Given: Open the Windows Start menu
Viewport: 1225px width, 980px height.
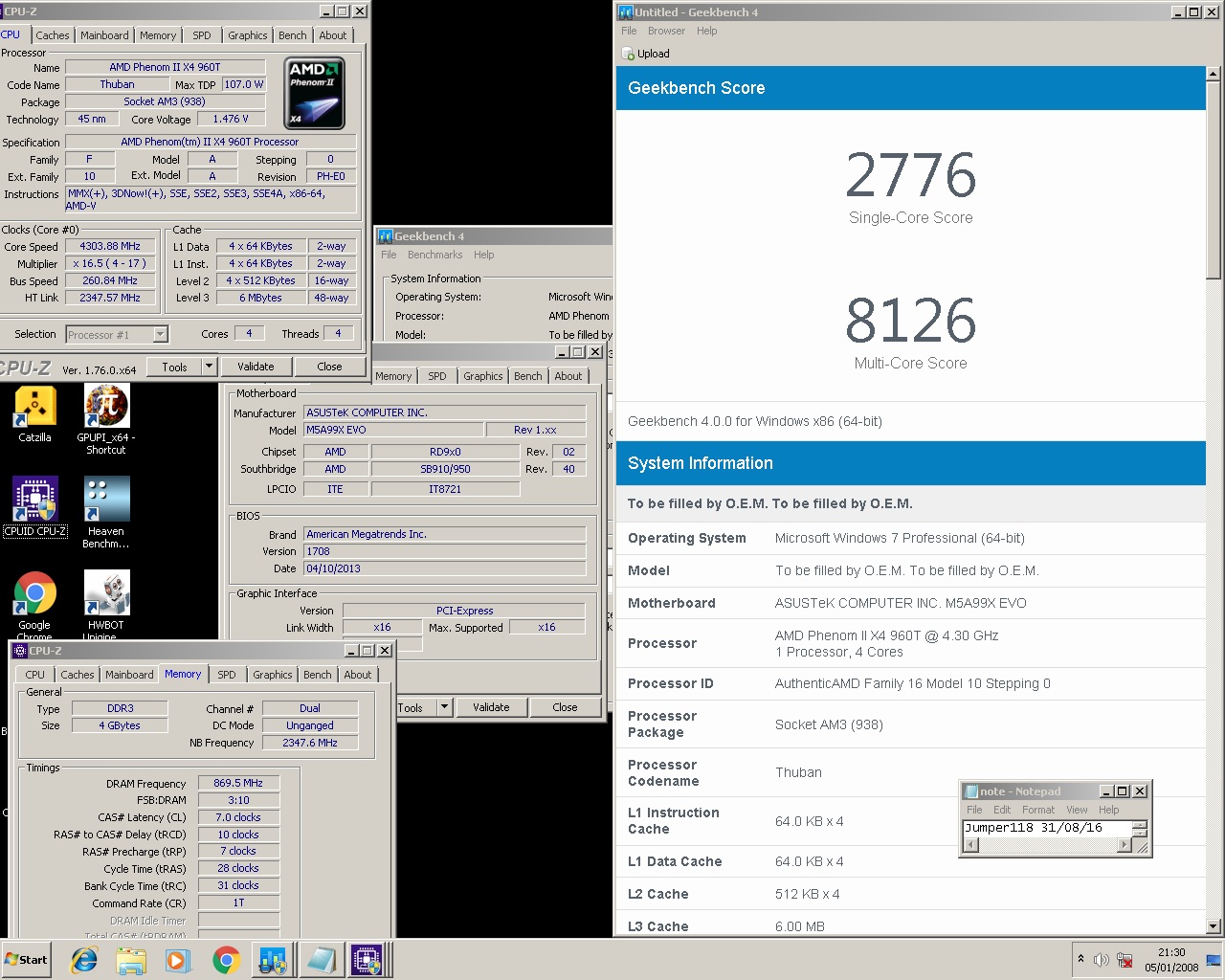Looking at the screenshot, I should click(x=26, y=960).
